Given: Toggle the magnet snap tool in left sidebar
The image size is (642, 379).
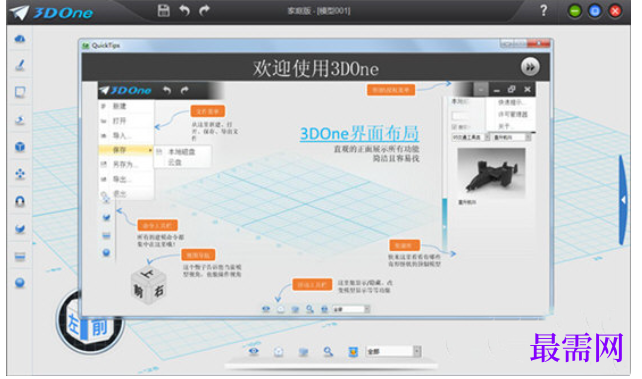Looking at the screenshot, I should coord(20,201).
